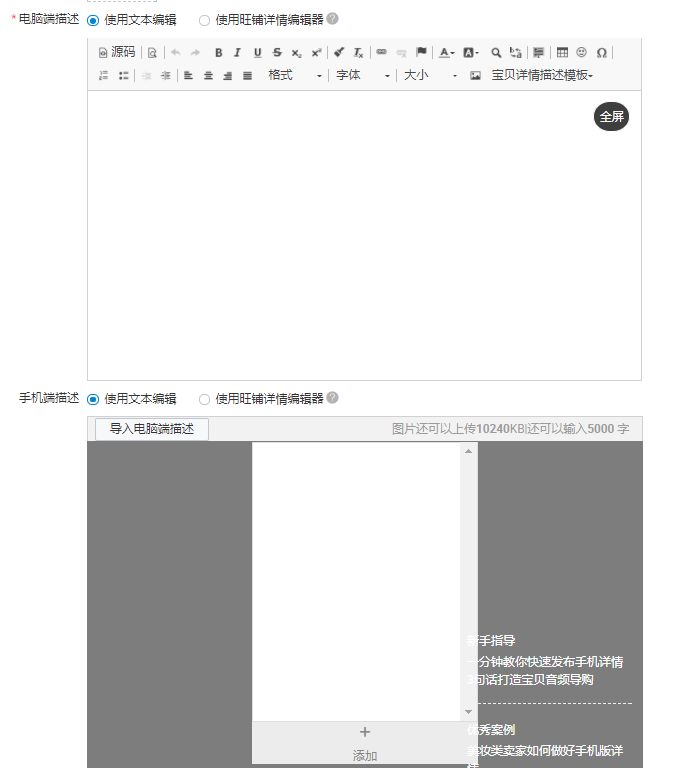Open 一分钟教你快速发布手机详情 guide link
This screenshot has width=682, height=768.
pos(545,662)
